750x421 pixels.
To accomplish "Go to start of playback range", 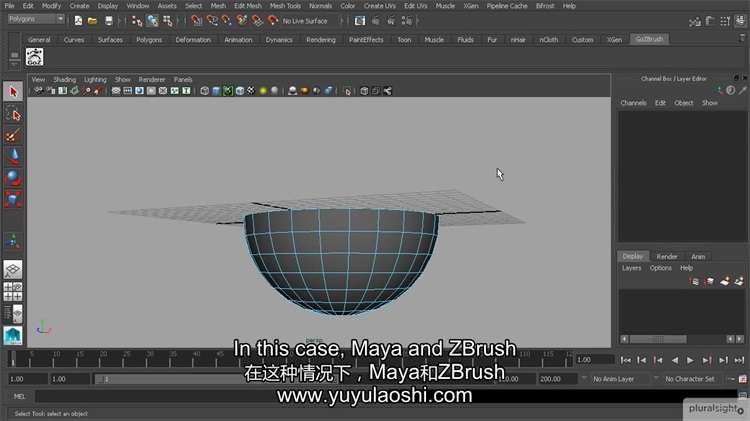I will pos(625,360).
